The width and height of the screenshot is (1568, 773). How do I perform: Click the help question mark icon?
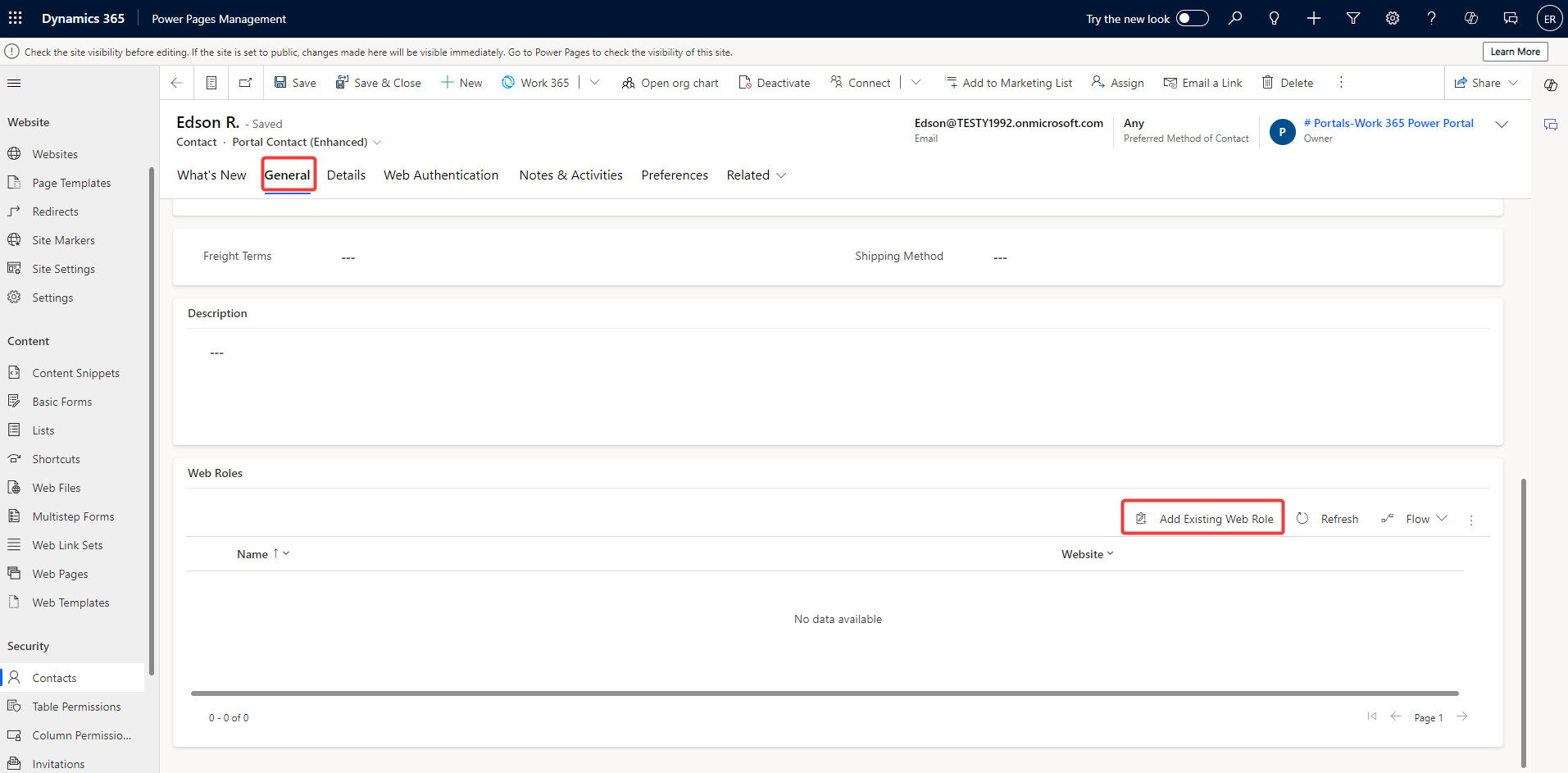click(x=1432, y=18)
